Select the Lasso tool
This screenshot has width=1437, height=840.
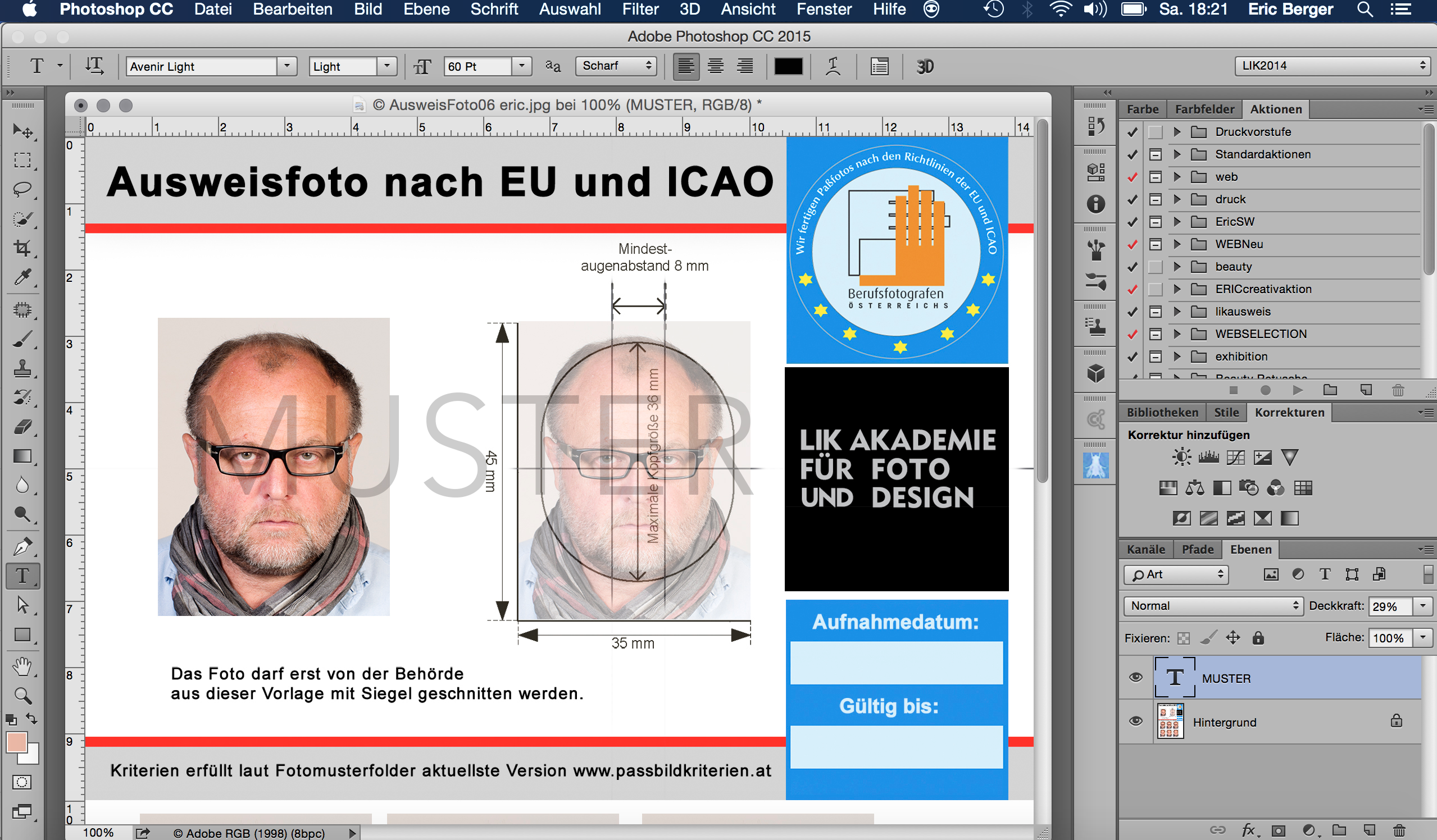coord(22,189)
